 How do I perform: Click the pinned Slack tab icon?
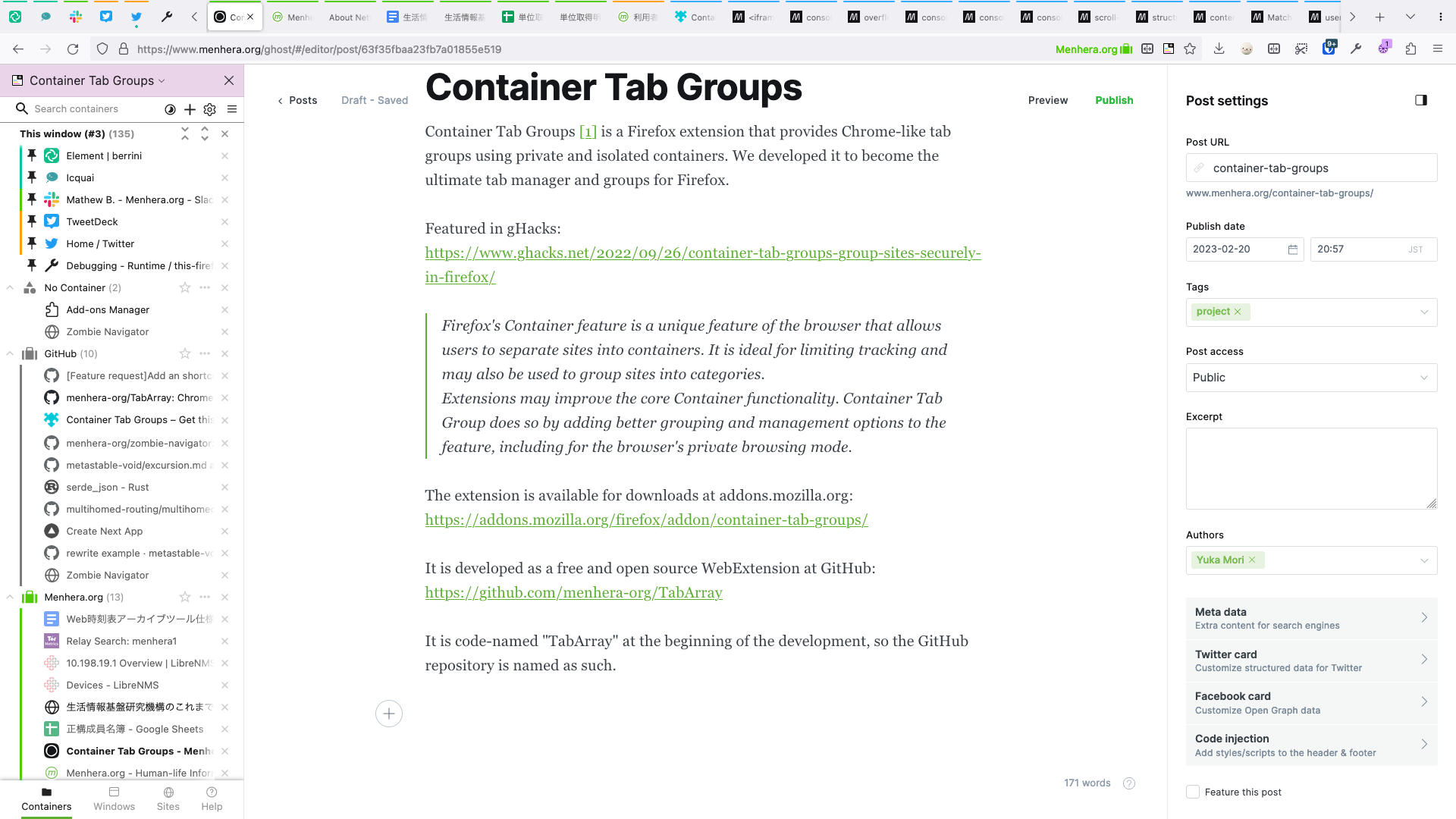click(x=76, y=17)
